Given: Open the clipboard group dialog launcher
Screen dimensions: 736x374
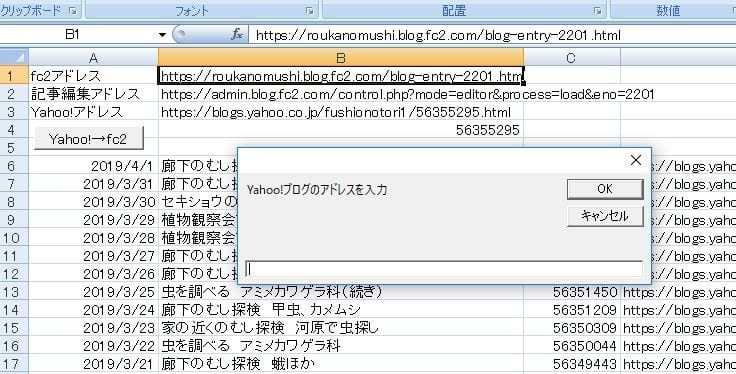Looking at the screenshot, I should tap(73, 10).
